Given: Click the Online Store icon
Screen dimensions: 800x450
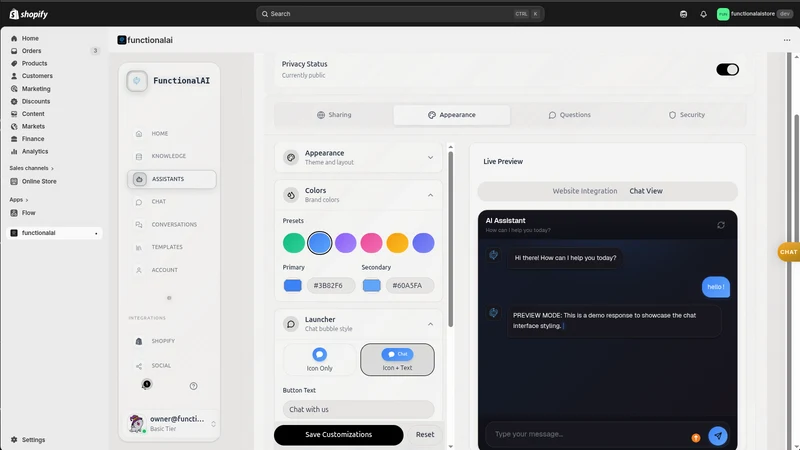Looking at the screenshot, I should [14, 181].
